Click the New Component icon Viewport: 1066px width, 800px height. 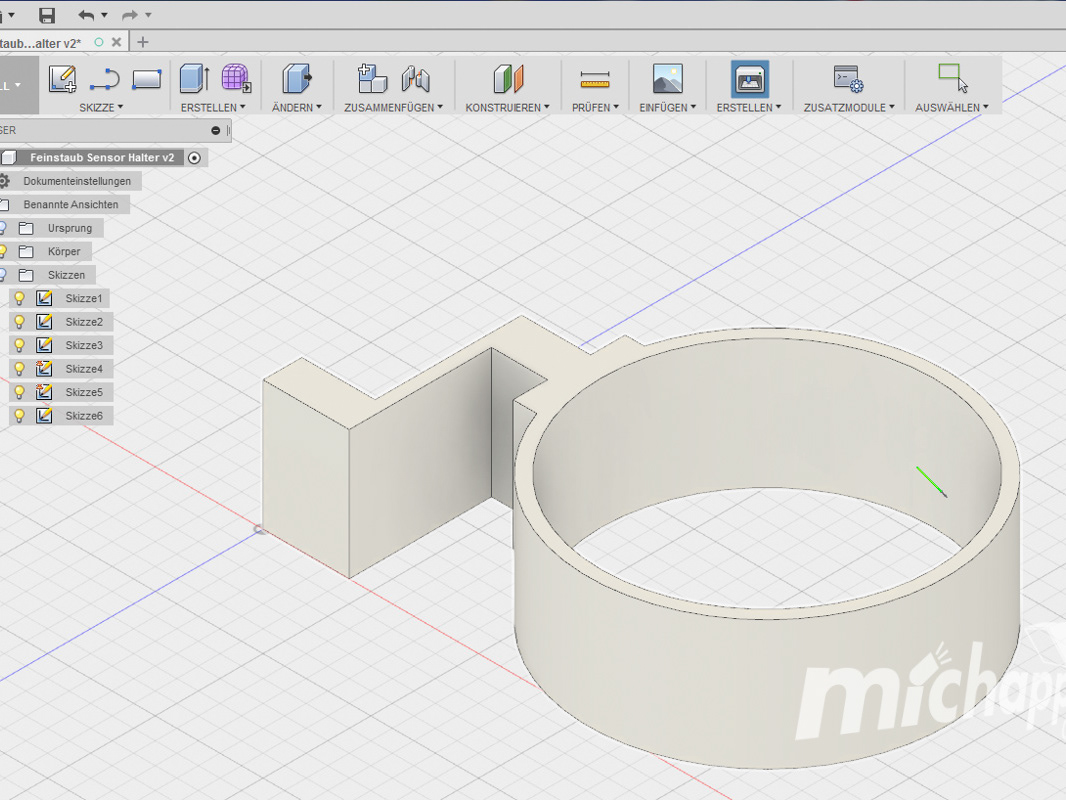click(x=372, y=79)
